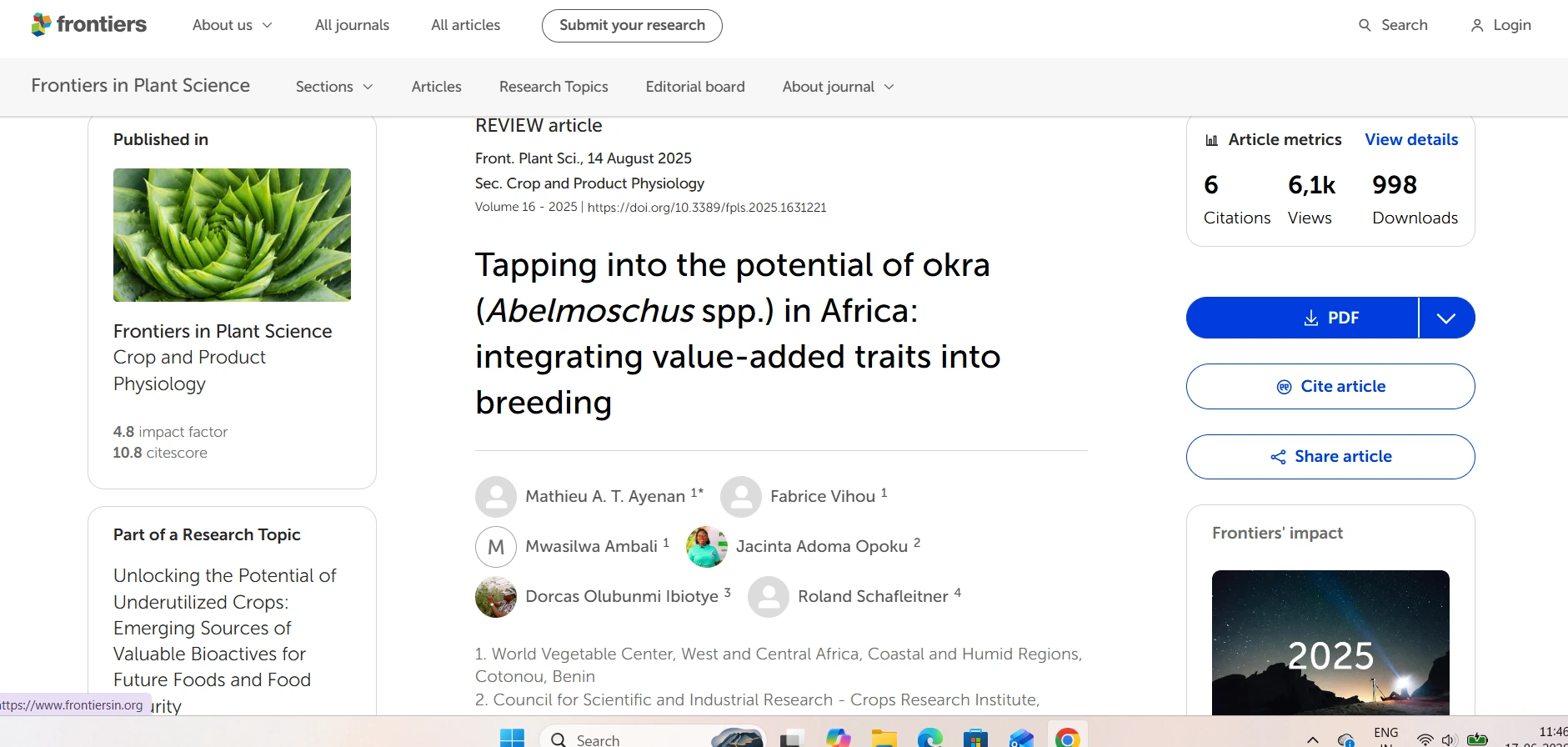This screenshot has height=747, width=1568.
Task: Click Fabrice Vihou avatar icon
Action: (x=741, y=497)
